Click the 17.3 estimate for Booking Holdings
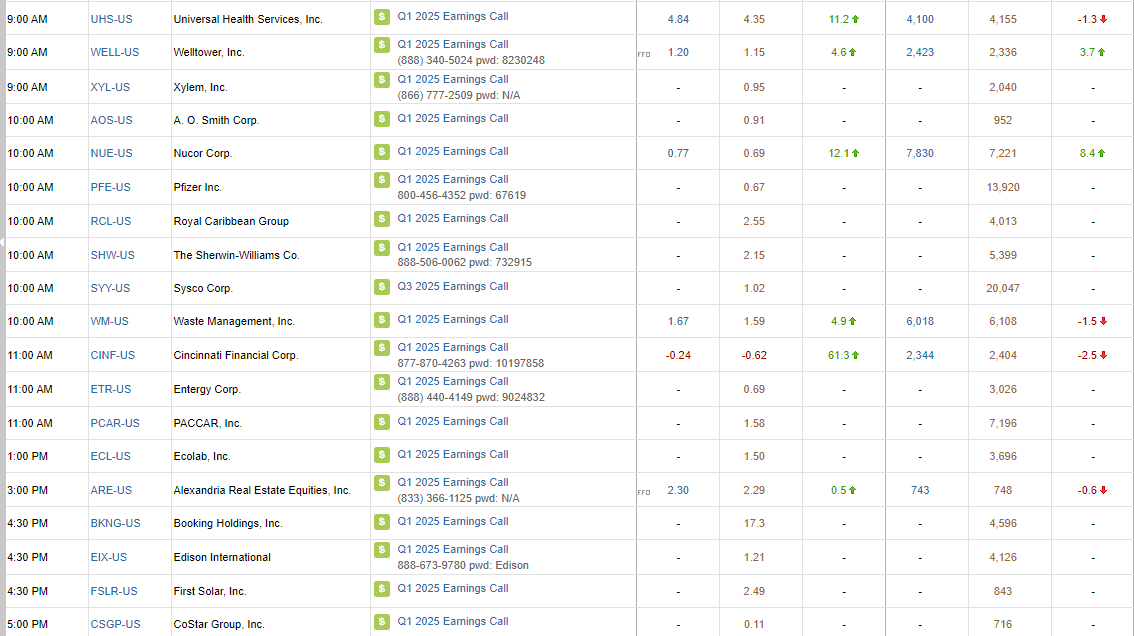Viewport: 1134px width, 636px height. pyautogui.click(x=754, y=523)
